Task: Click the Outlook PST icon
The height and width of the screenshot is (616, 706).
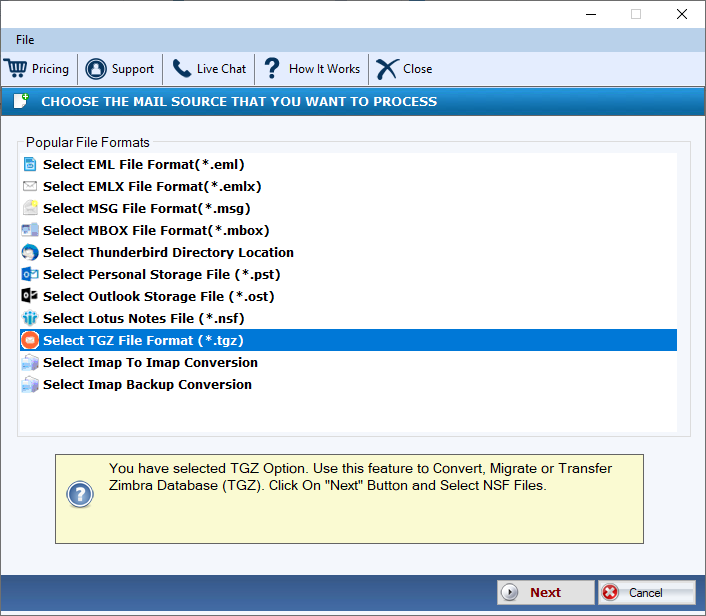Action: click(x=30, y=274)
